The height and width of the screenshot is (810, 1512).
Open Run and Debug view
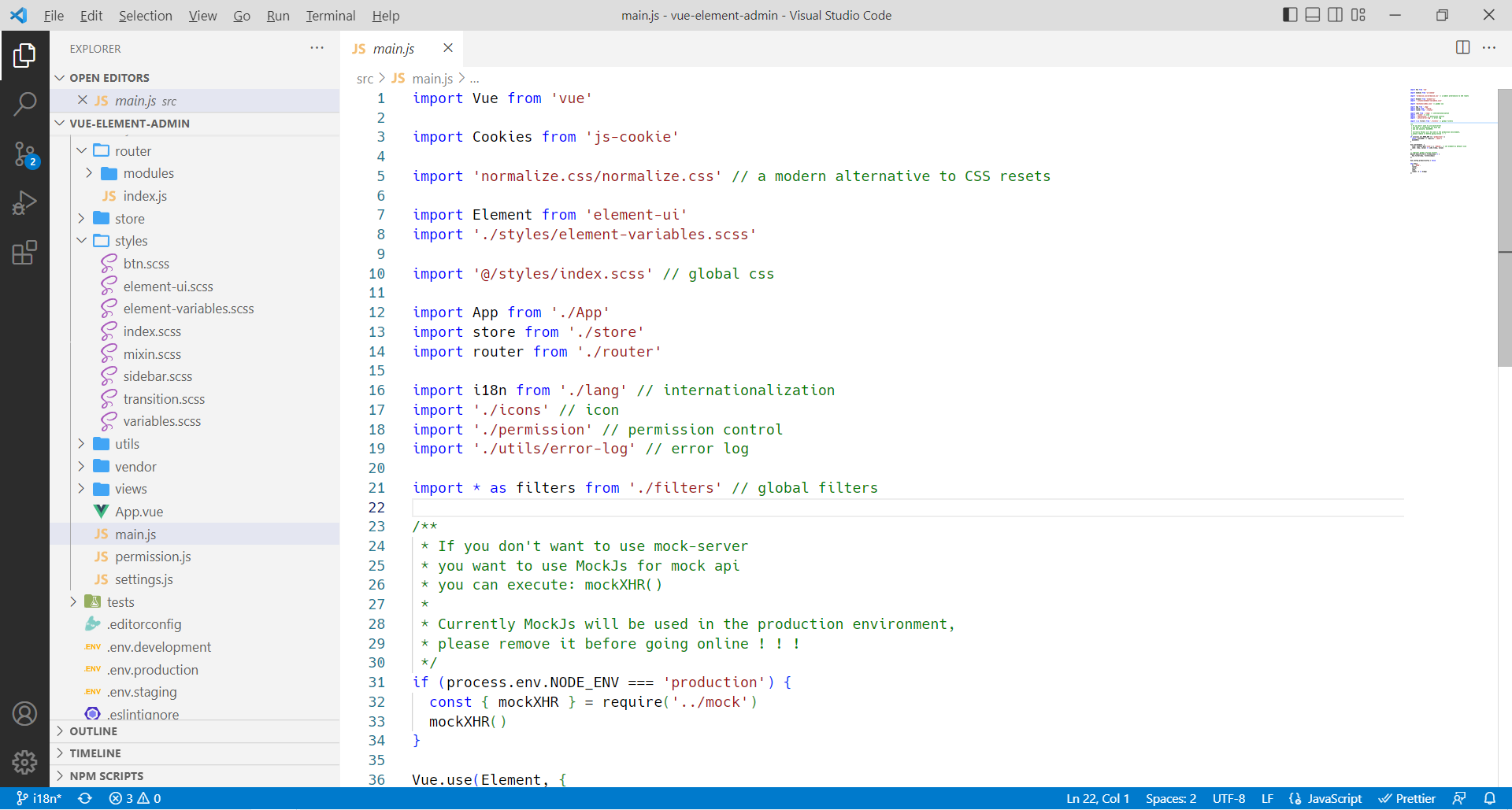[x=24, y=203]
